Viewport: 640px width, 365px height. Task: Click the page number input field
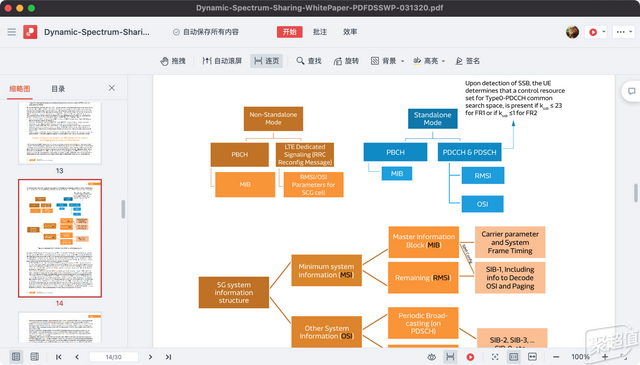click(x=113, y=357)
